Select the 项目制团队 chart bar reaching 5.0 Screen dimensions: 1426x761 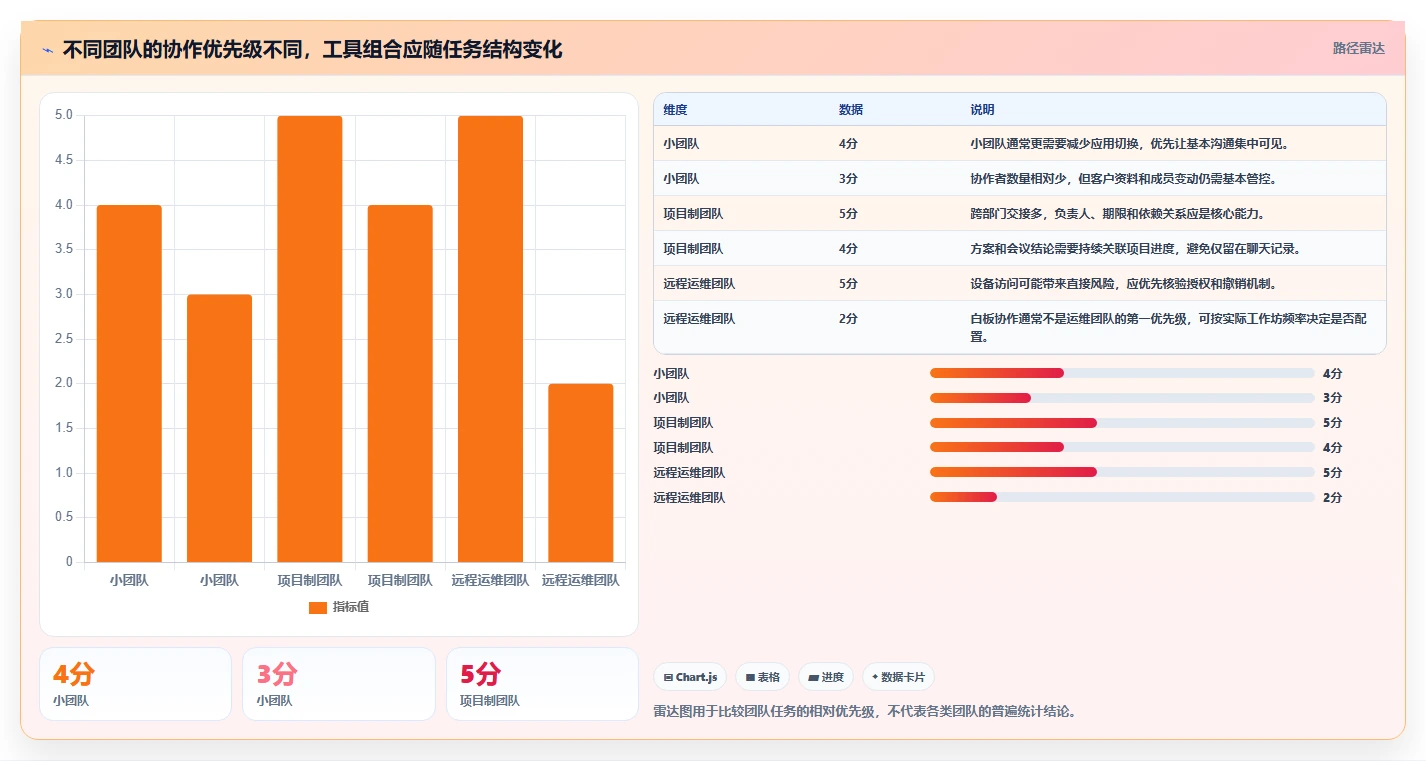click(310, 339)
